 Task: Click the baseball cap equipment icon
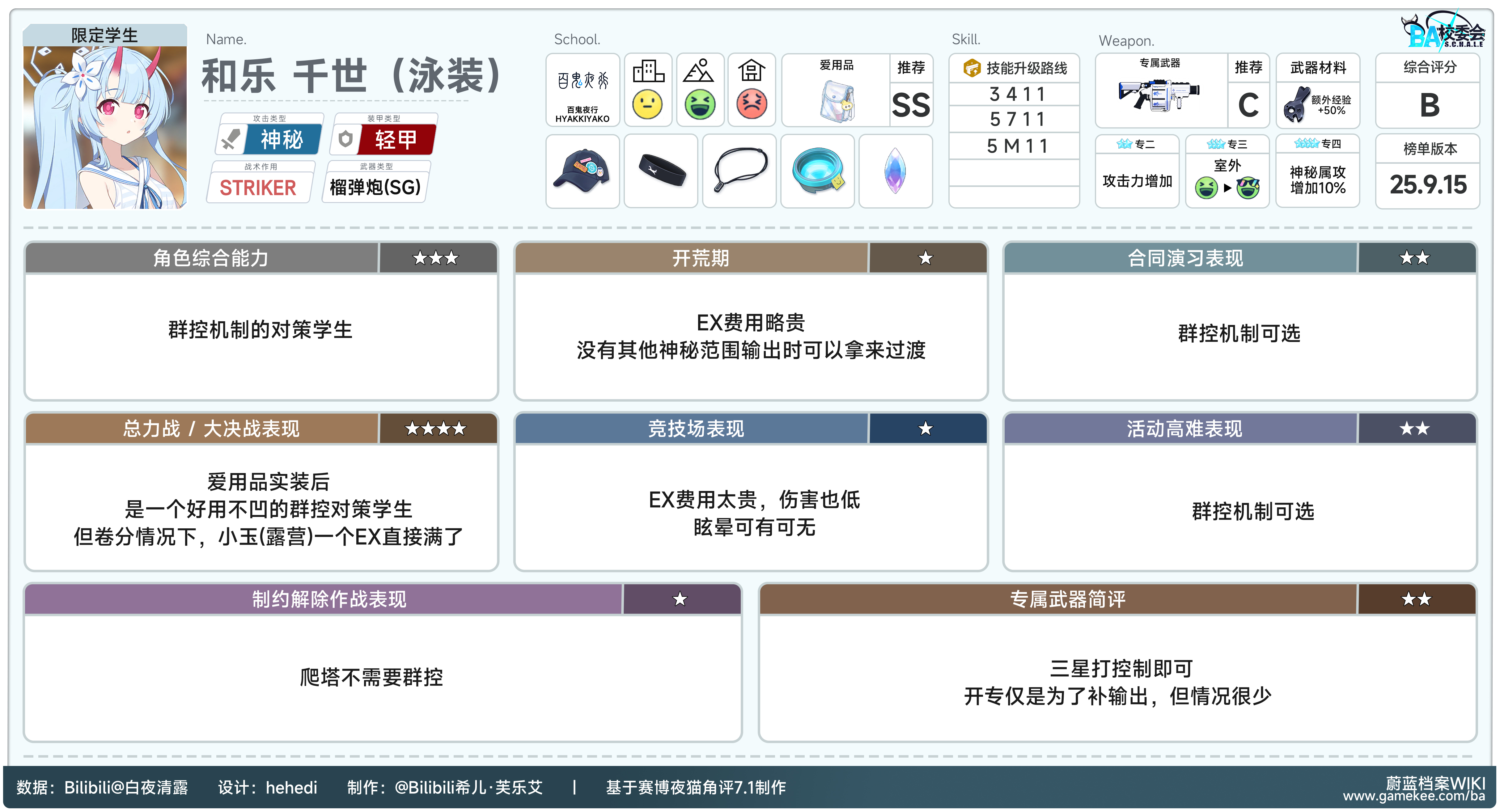click(x=582, y=171)
